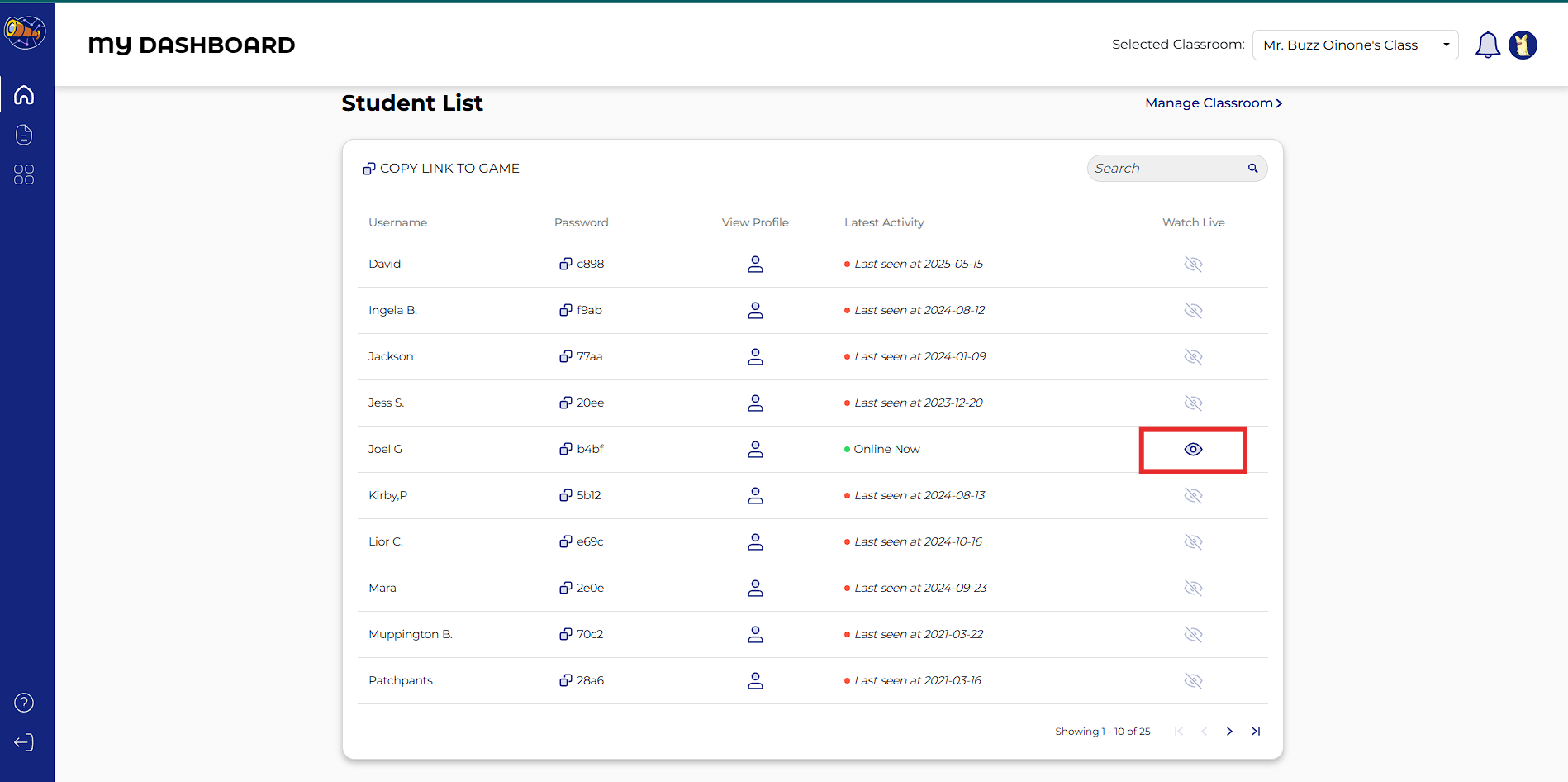Go to next page of students

[x=1229, y=732]
